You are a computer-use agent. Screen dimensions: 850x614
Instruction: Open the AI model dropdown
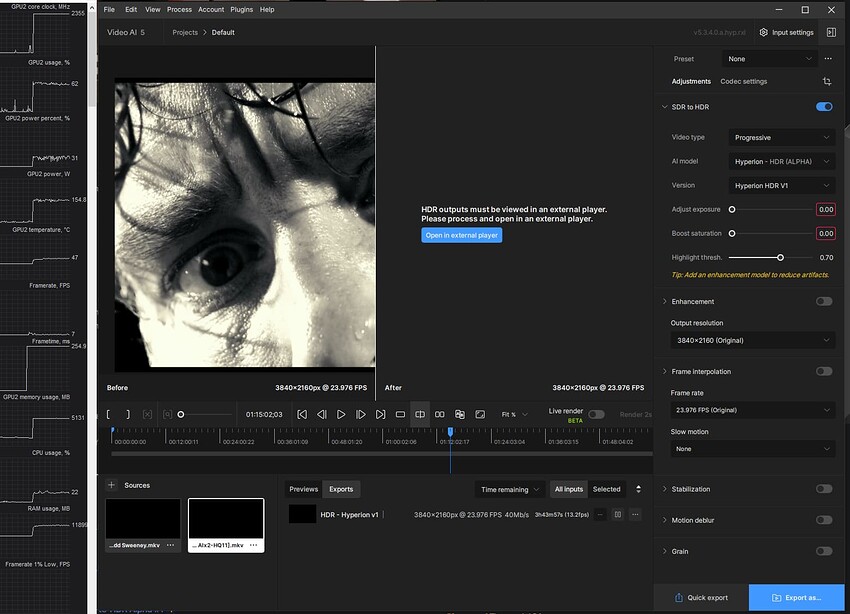click(x=782, y=161)
